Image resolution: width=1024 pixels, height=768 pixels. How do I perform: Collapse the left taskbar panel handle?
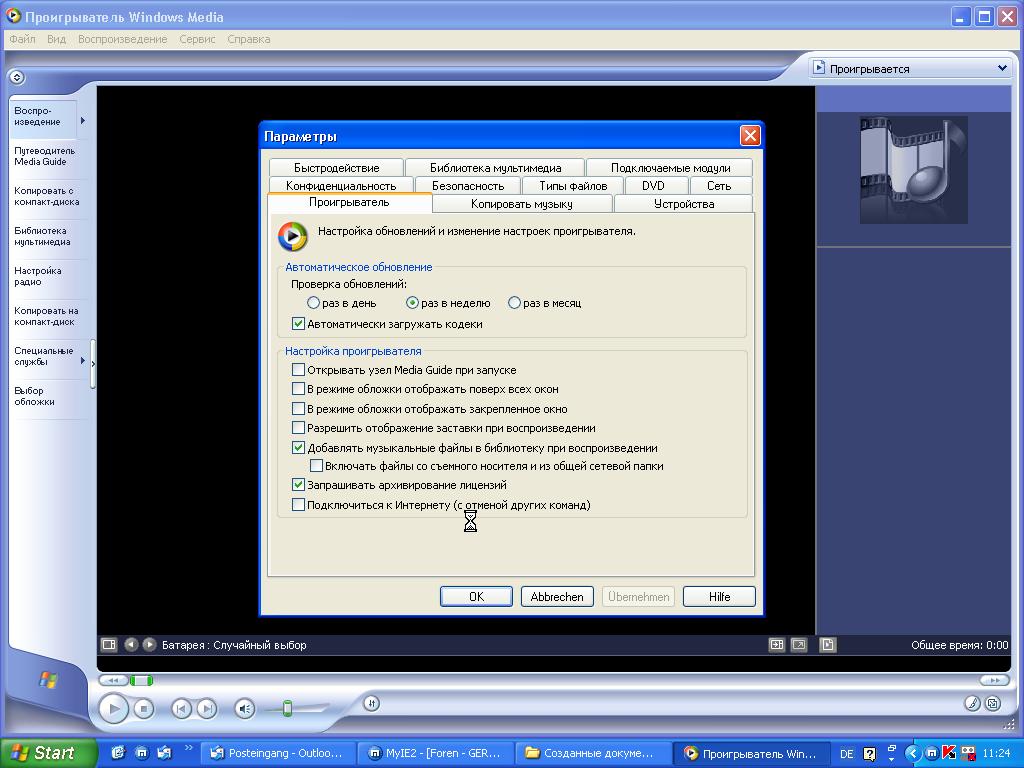coord(93,364)
